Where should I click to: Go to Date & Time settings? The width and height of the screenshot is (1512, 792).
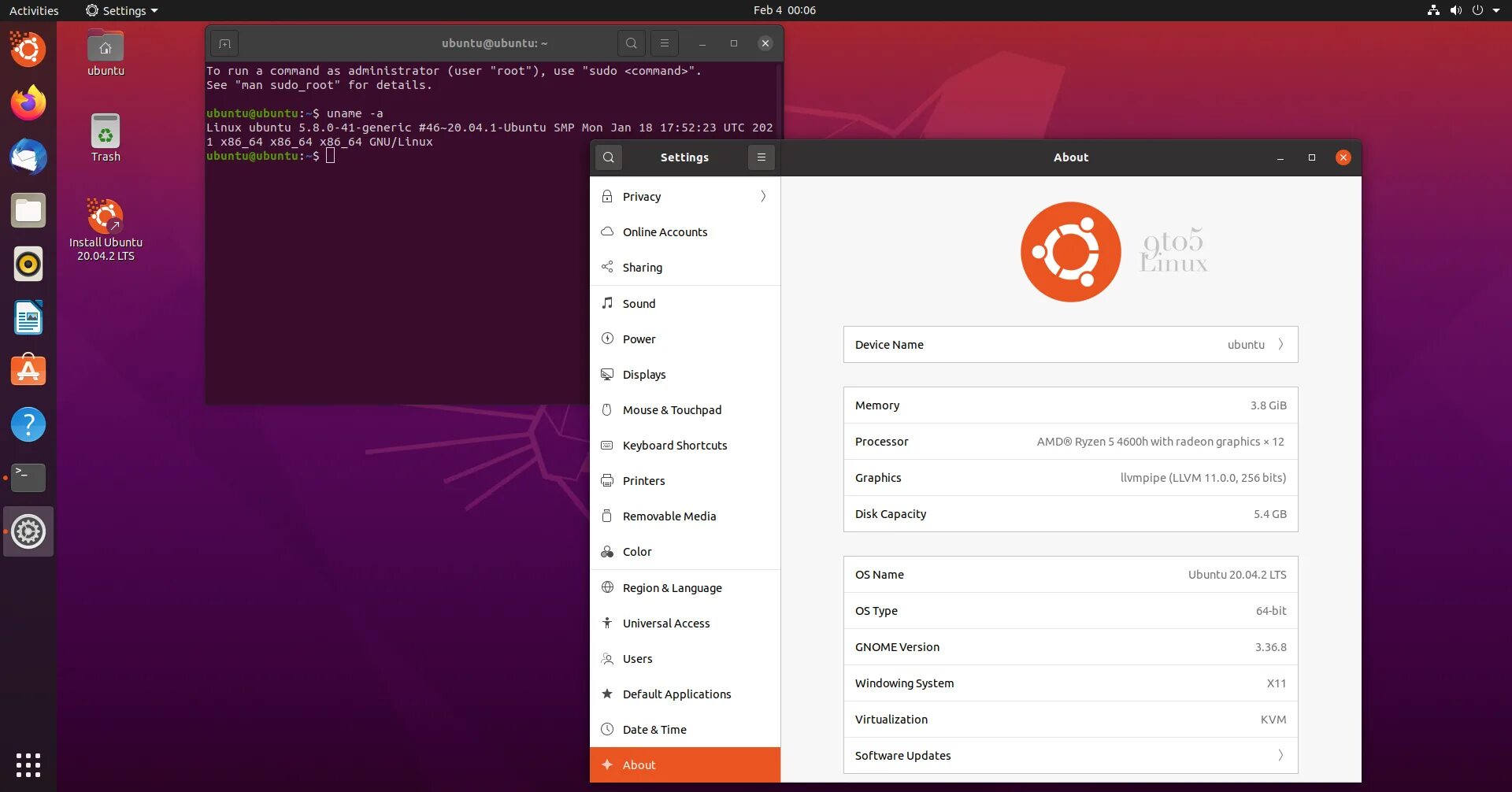click(x=685, y=730)
